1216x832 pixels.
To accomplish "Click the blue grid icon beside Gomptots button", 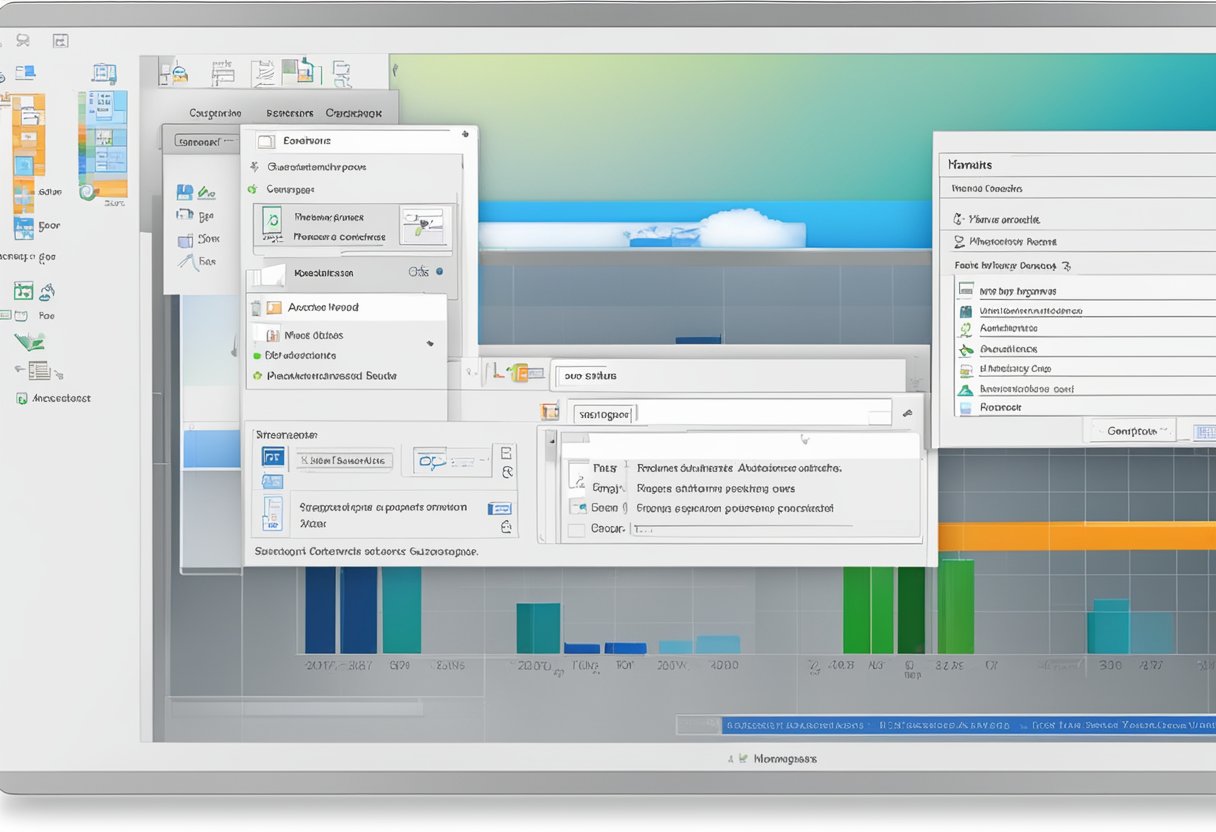I will point(1204,432).
